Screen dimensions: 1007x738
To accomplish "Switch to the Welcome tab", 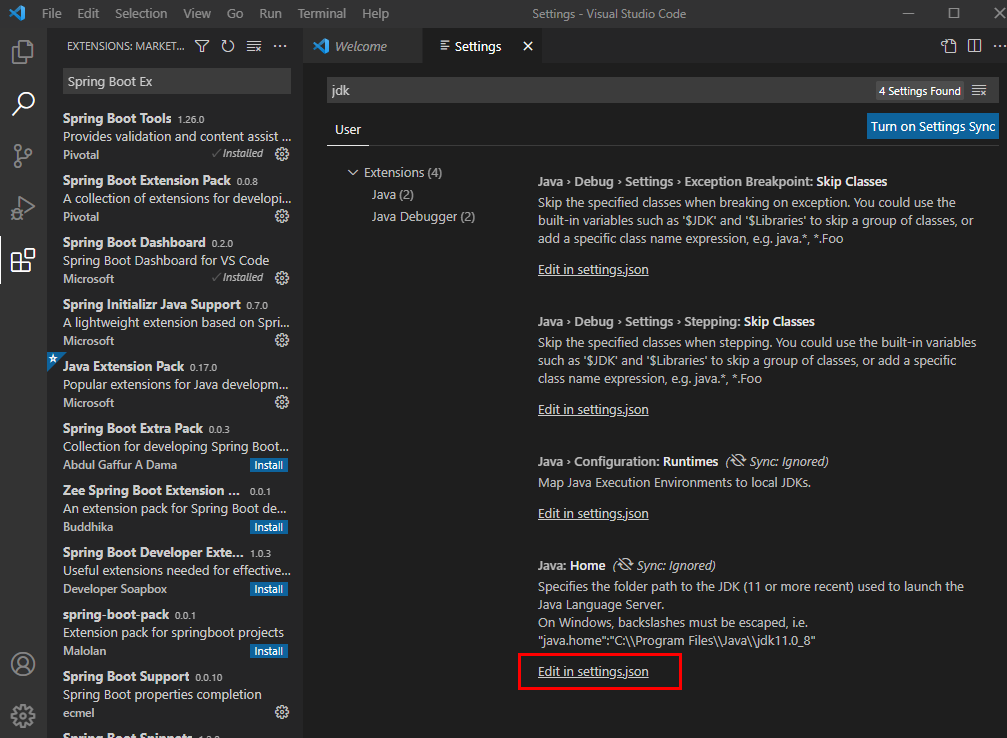I will point(363,46).
